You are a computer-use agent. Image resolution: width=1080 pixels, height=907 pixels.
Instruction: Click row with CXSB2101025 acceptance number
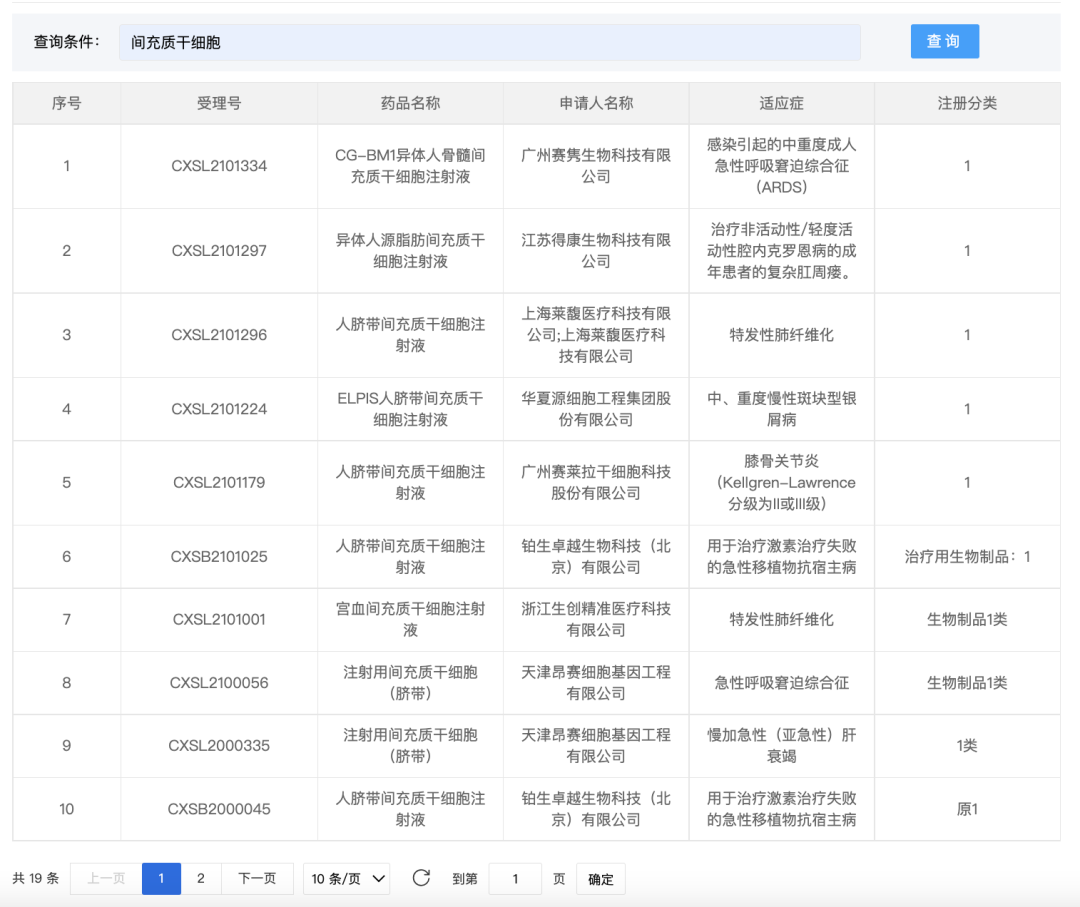point(219,557)
